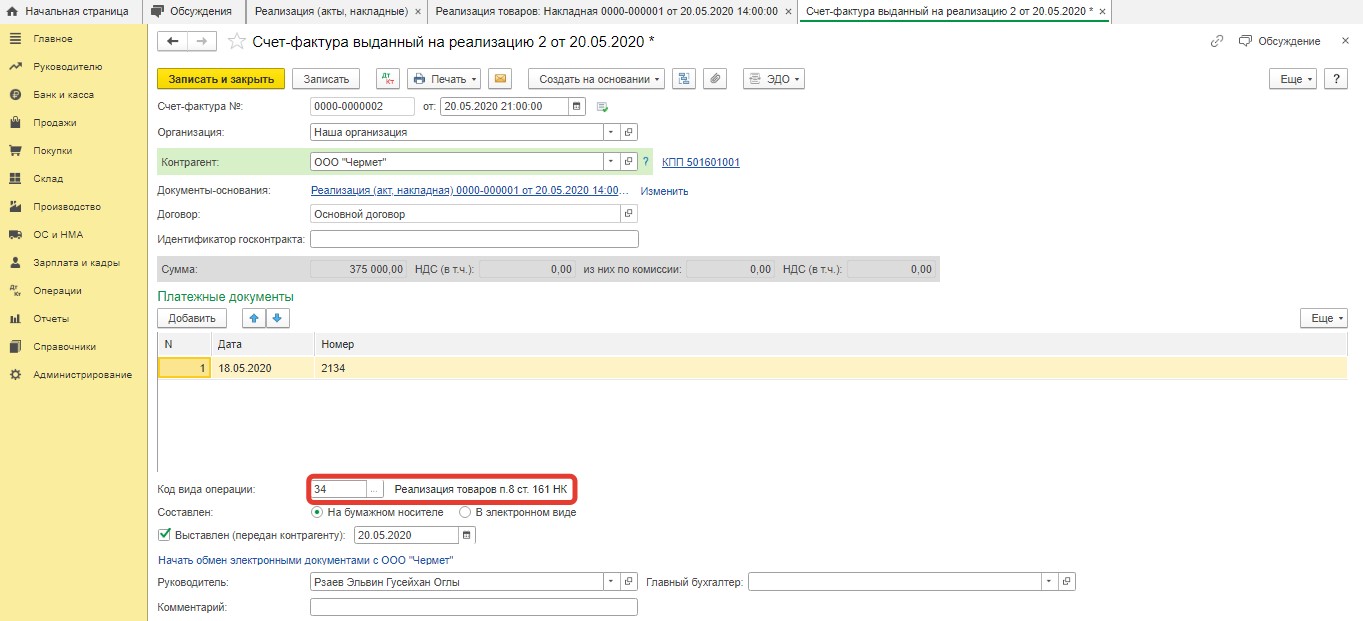Screen dimensions: 1363x621
Task: Open attached files via paperclip icon
Action: [x=714, y=79]
